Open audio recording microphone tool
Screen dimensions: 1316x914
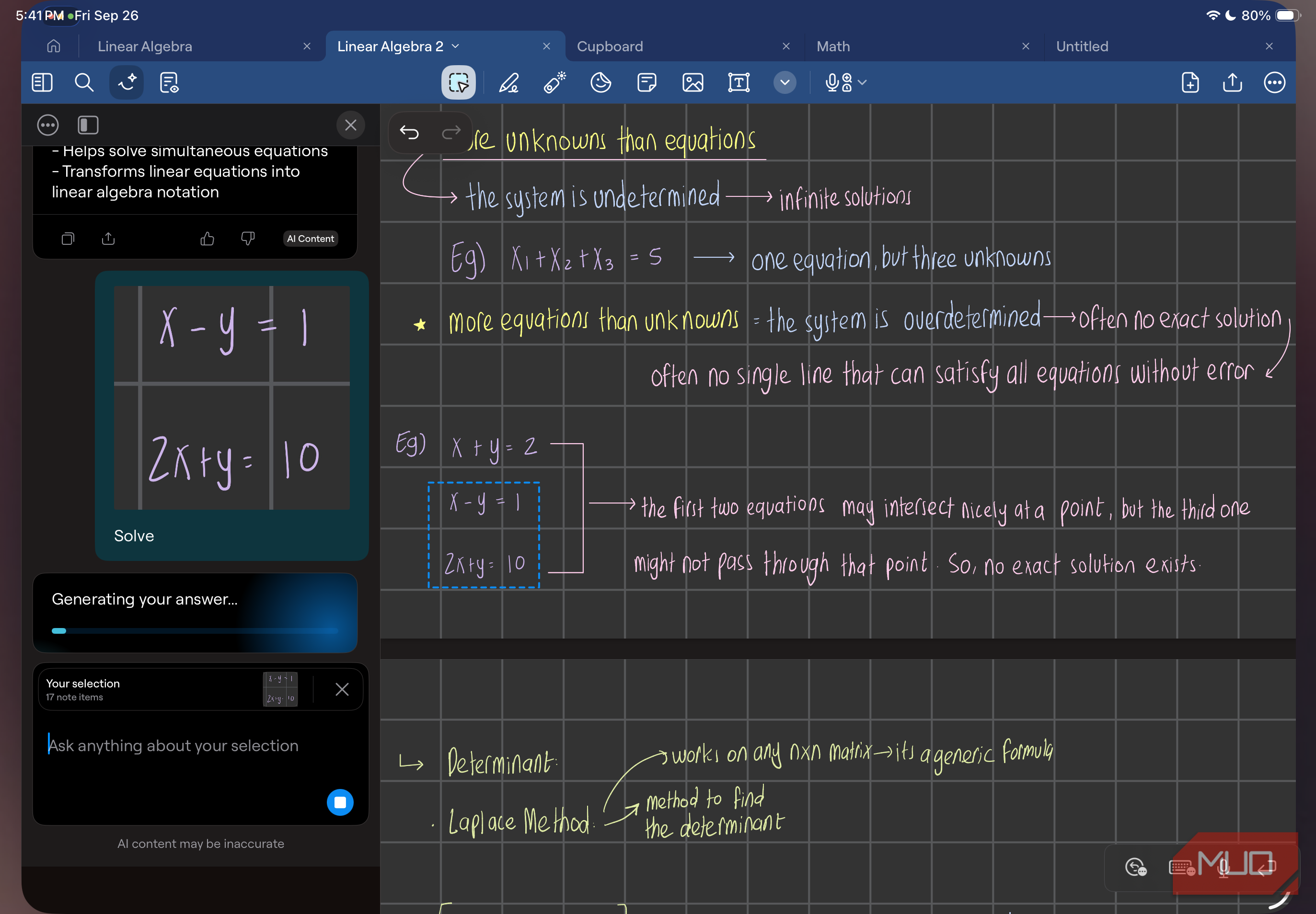tap(838, 82)
